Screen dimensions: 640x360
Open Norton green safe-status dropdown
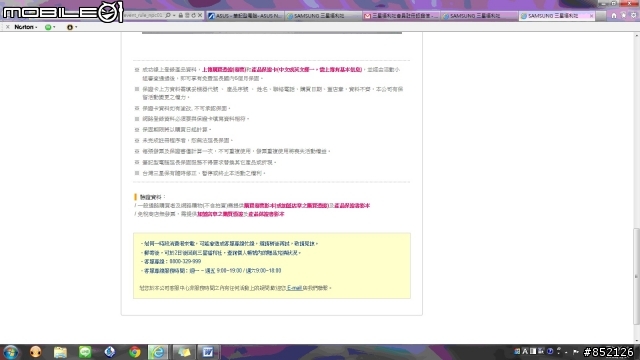(x=50, y=27)
